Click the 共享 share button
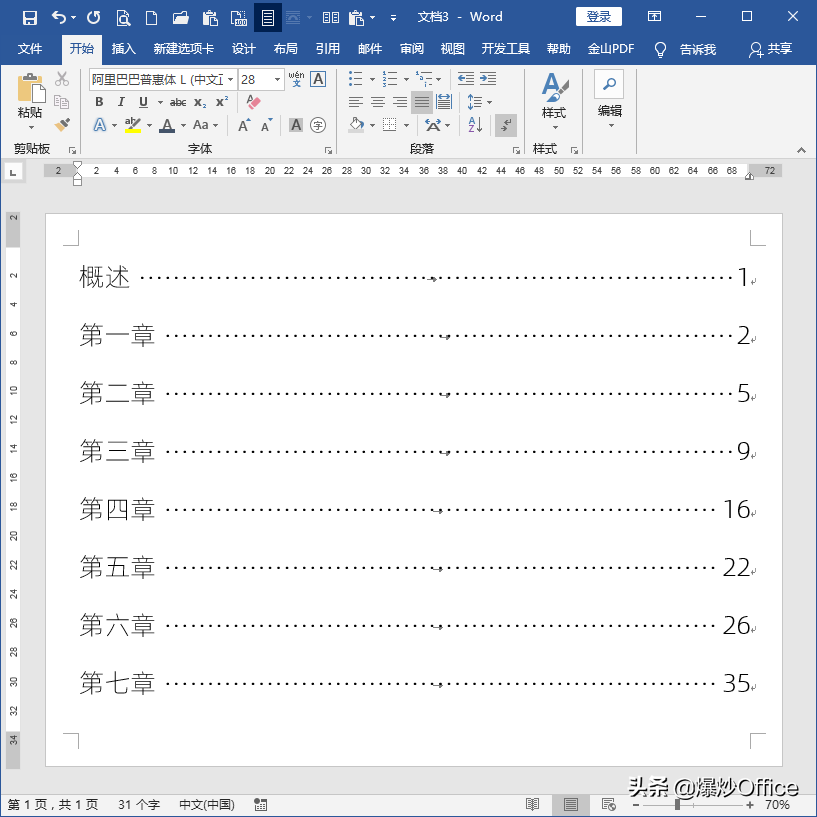The width and height of the screenshot is (817, 817). coord(771,49)
